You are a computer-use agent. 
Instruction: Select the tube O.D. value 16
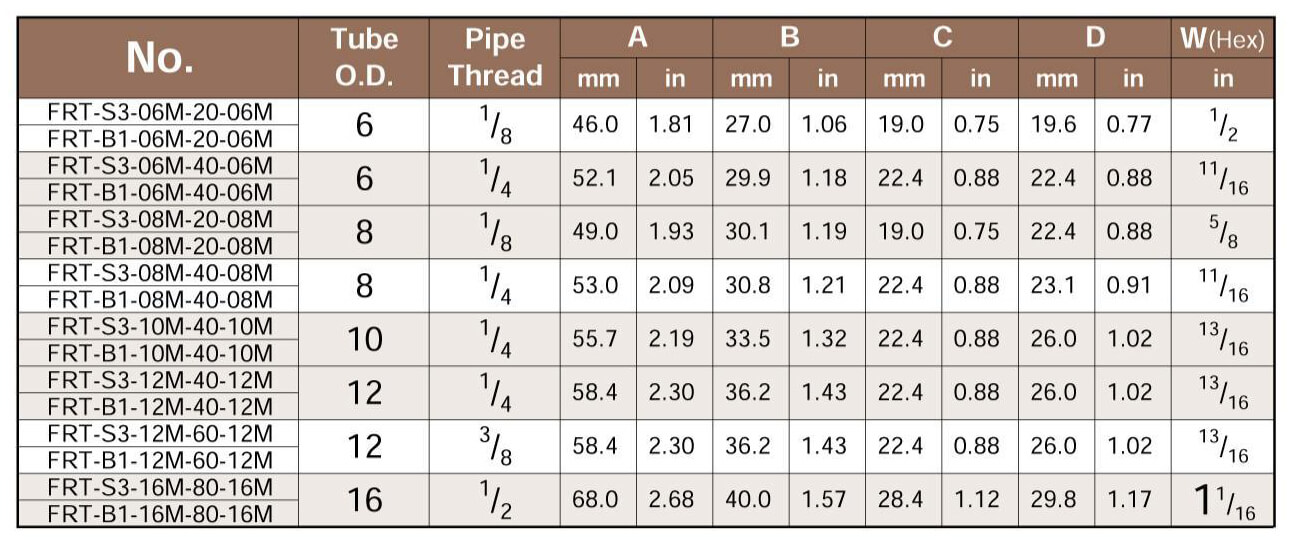[x=364, y=500]
